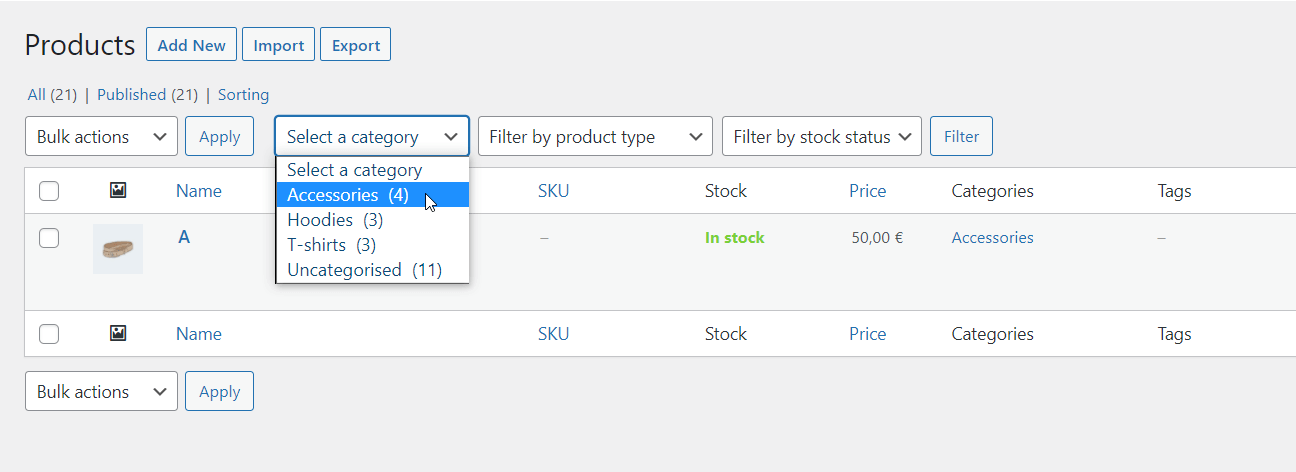The image size is (1296, 472).
Task: Click the image column icon in table footer
Action: point(118,333)
